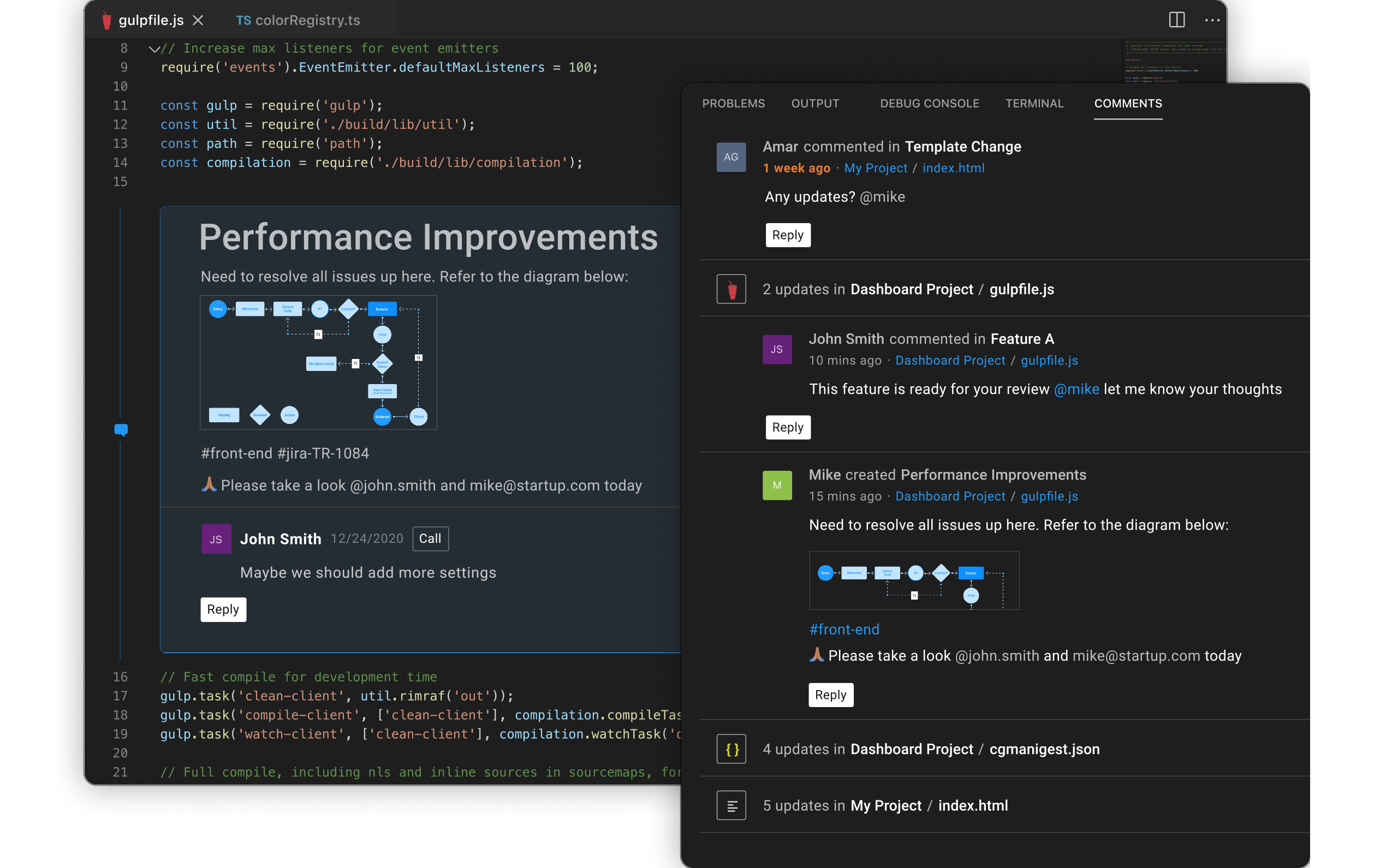1392x868 pixels.
Task: Open the #front-end hashtag link
Action: [x=843, y=629]
